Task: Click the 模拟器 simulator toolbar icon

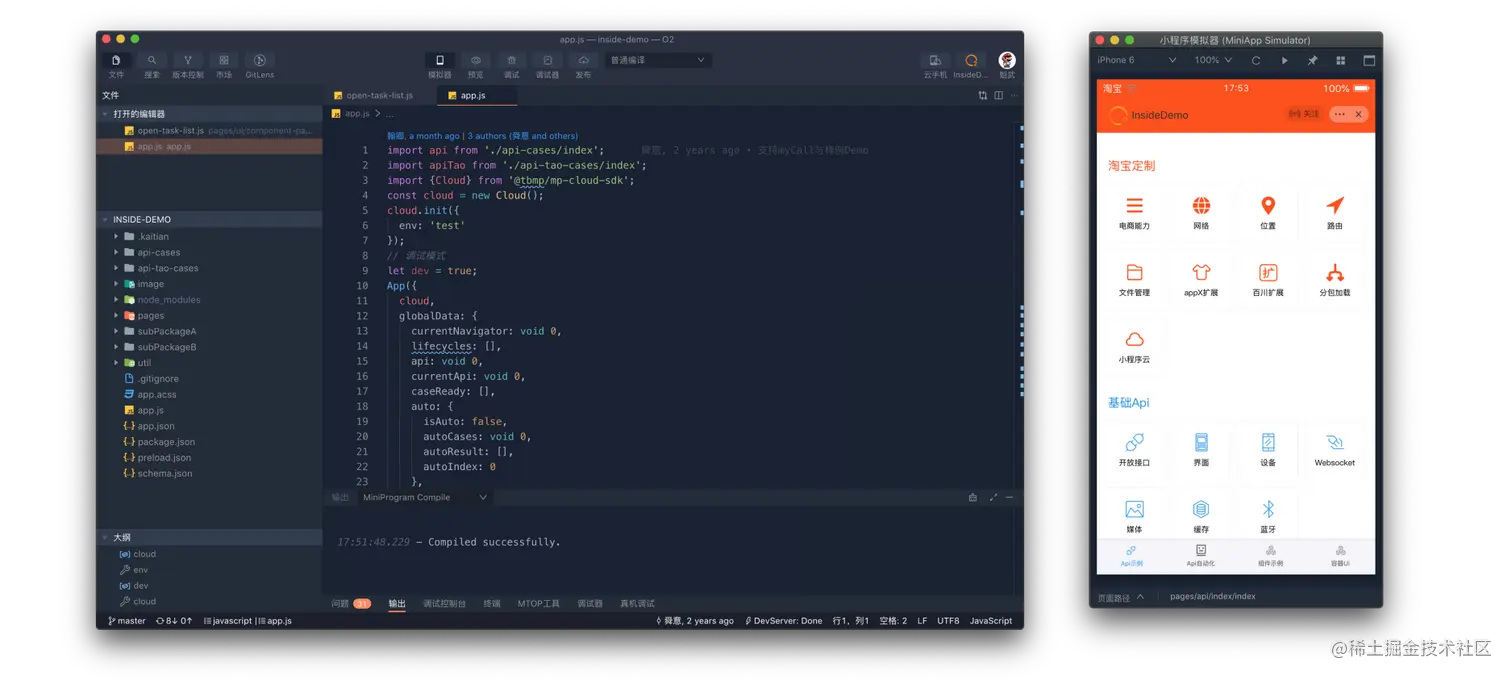Action: click(439, 60)
